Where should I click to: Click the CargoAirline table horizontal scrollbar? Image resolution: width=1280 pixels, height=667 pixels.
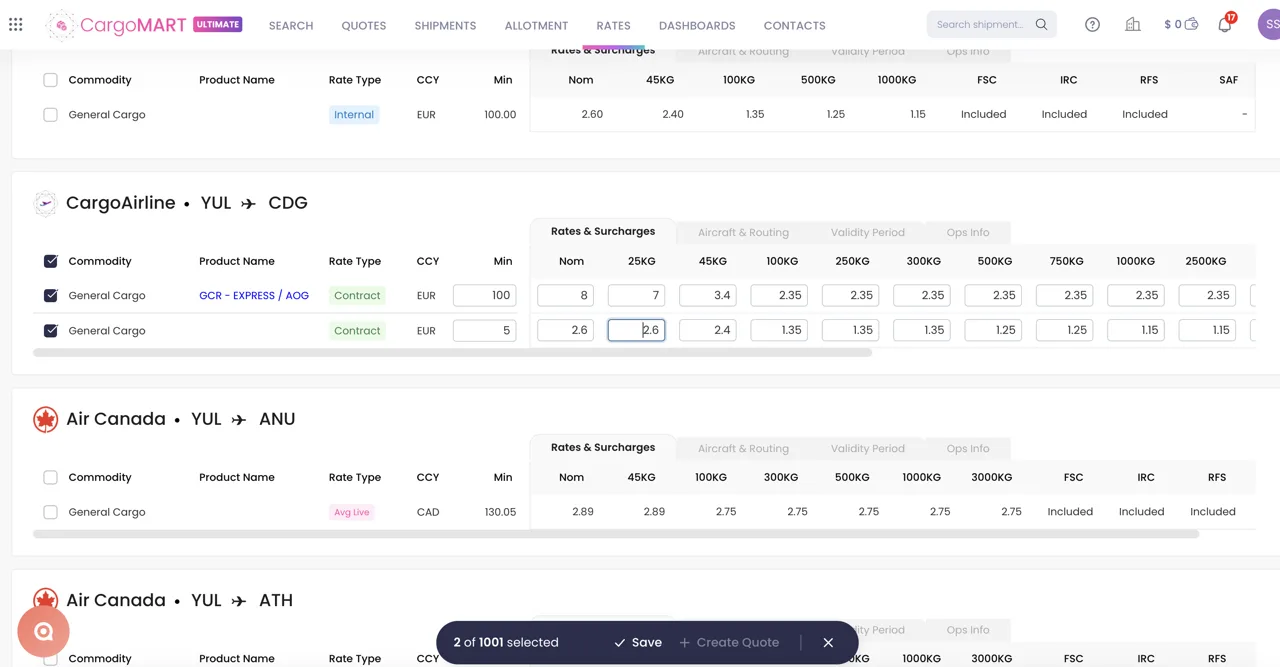click(x=452, y=352)
